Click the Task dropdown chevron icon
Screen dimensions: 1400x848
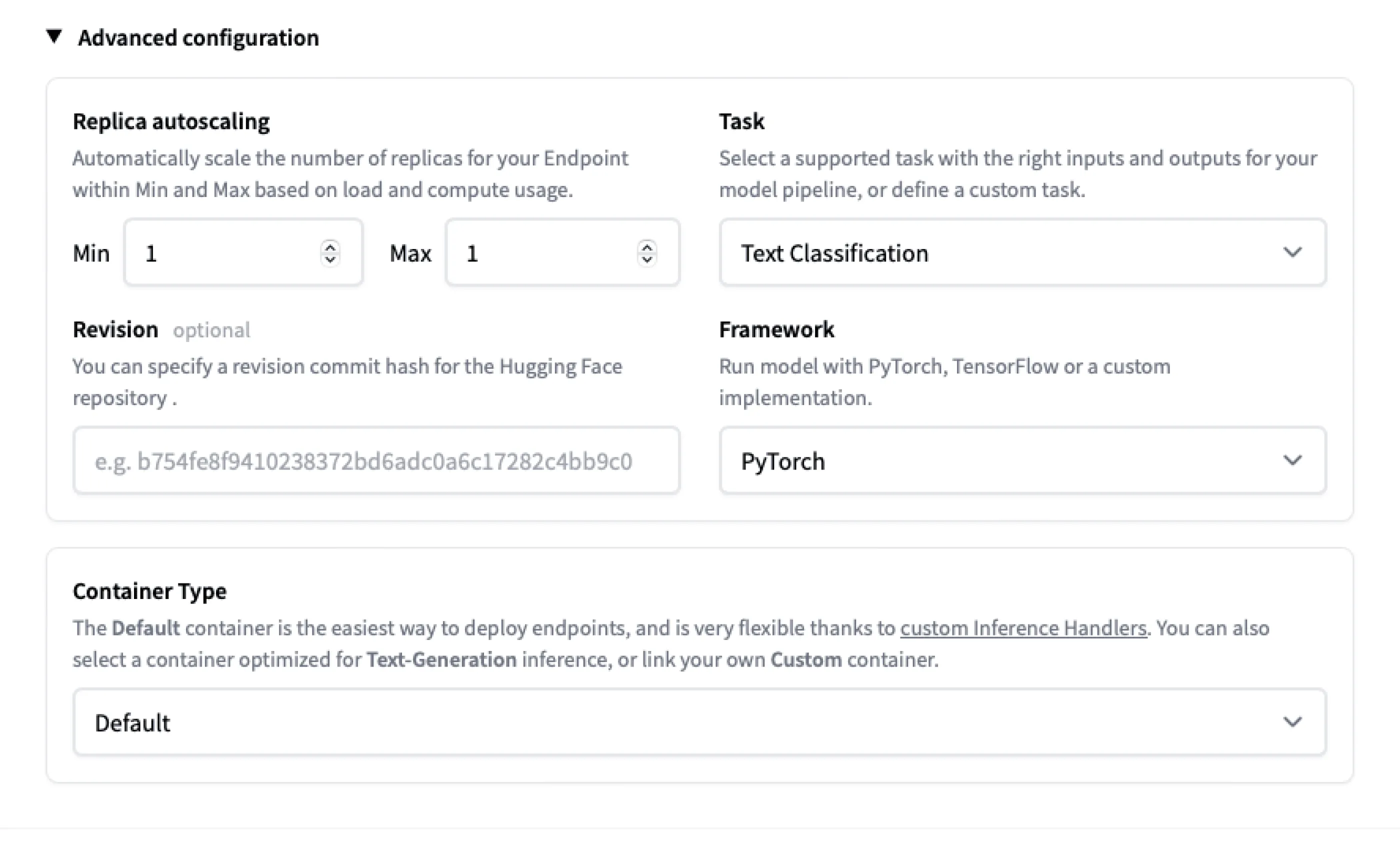1292,252
